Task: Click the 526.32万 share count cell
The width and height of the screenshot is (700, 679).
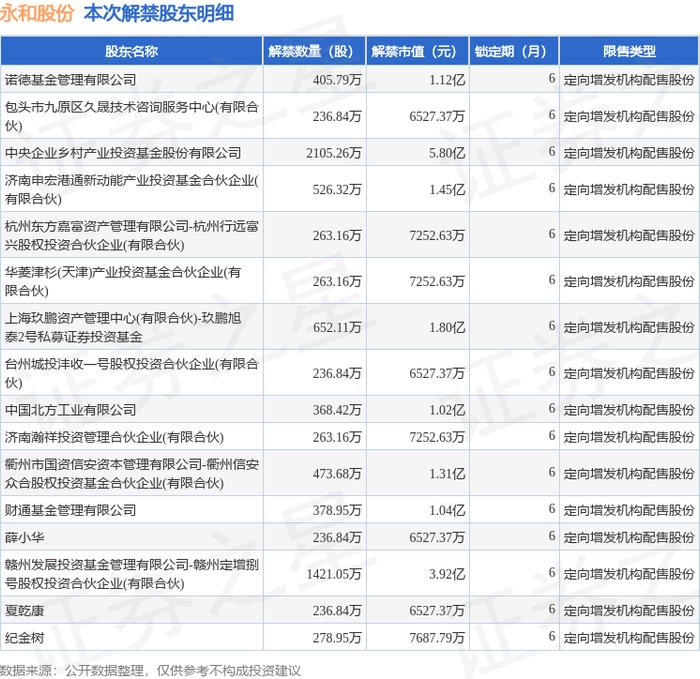Action: point(337,190)
